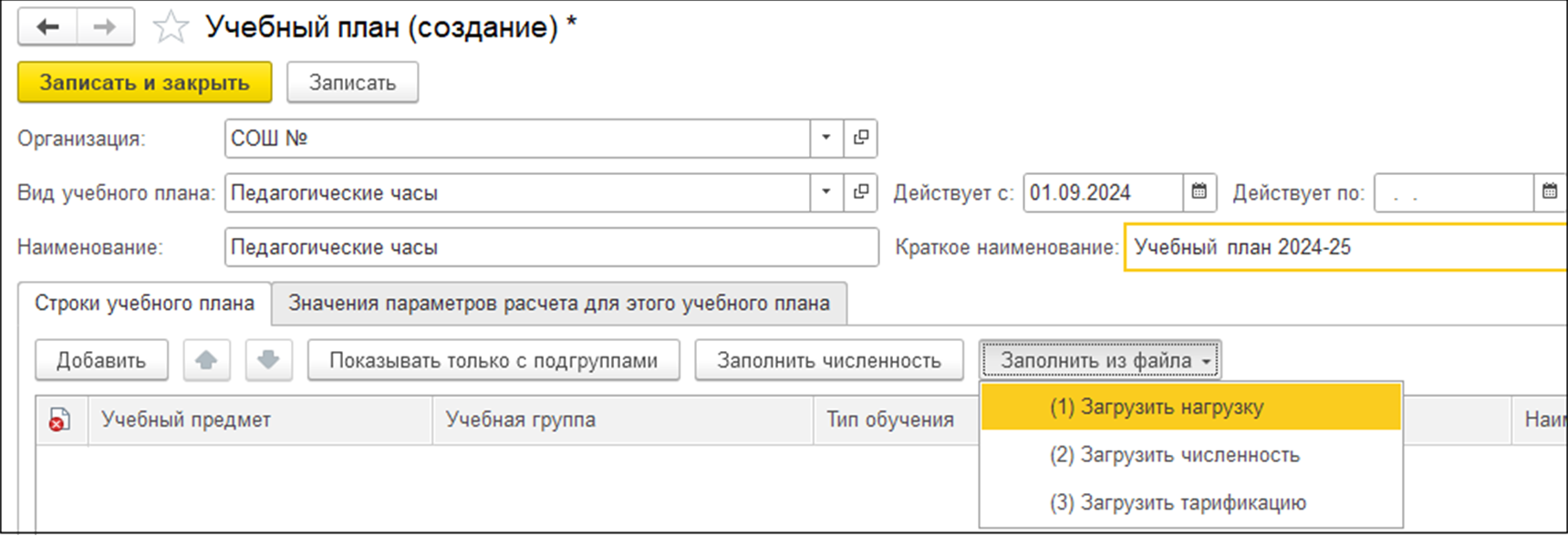Move row up with the up arrow
1568x537 pixels.
tap(206, 360)
